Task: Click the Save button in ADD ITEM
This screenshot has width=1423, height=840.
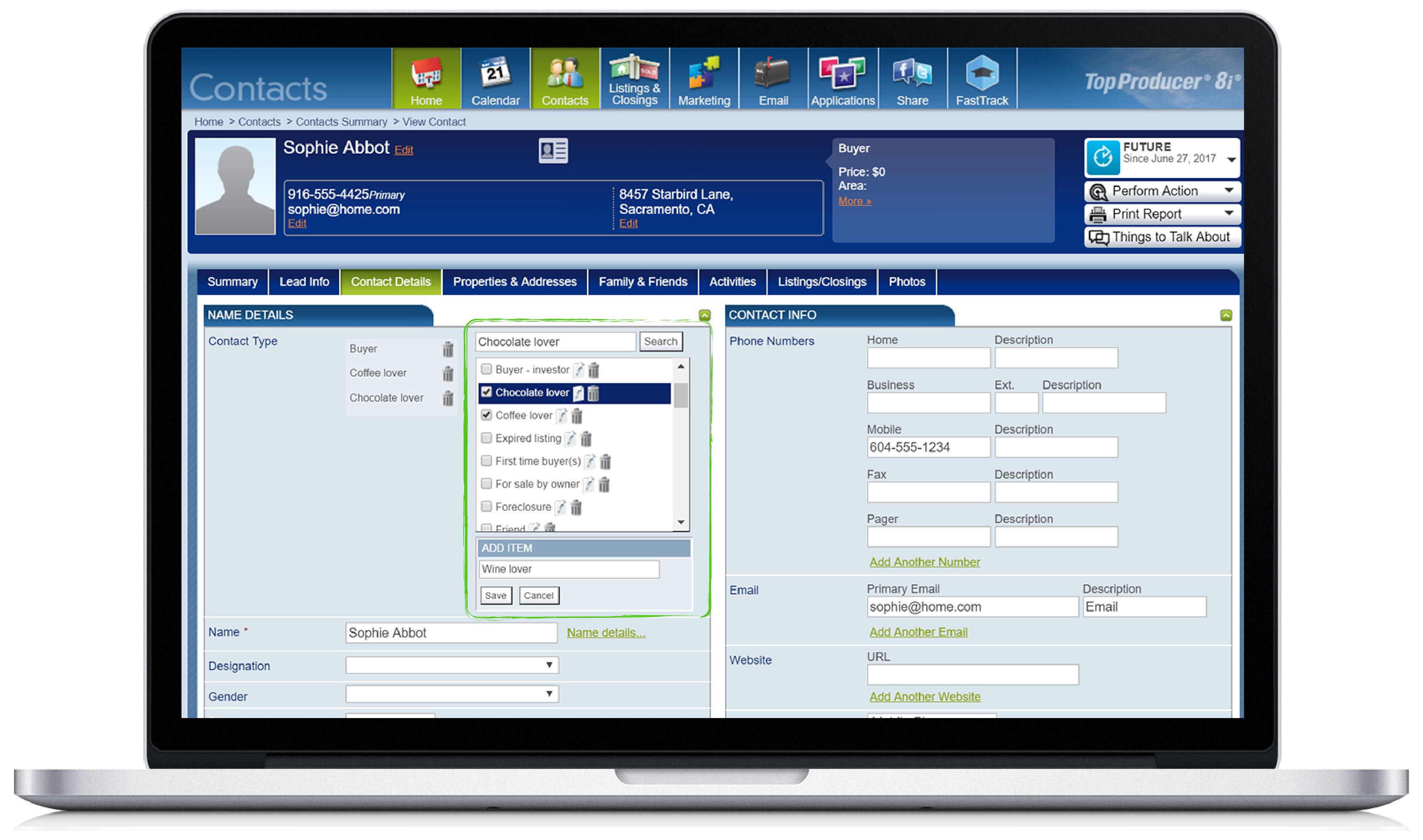Action: coord(496,595)
